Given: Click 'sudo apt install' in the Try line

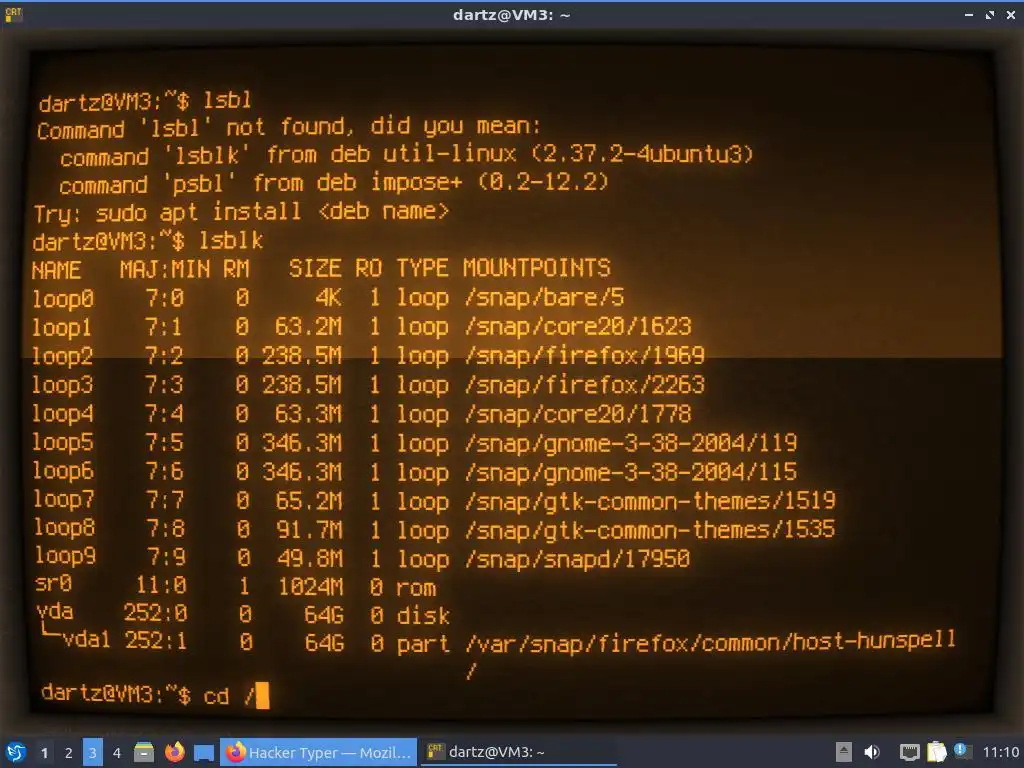Looking at the screenshot, I should tap(199, 212).
